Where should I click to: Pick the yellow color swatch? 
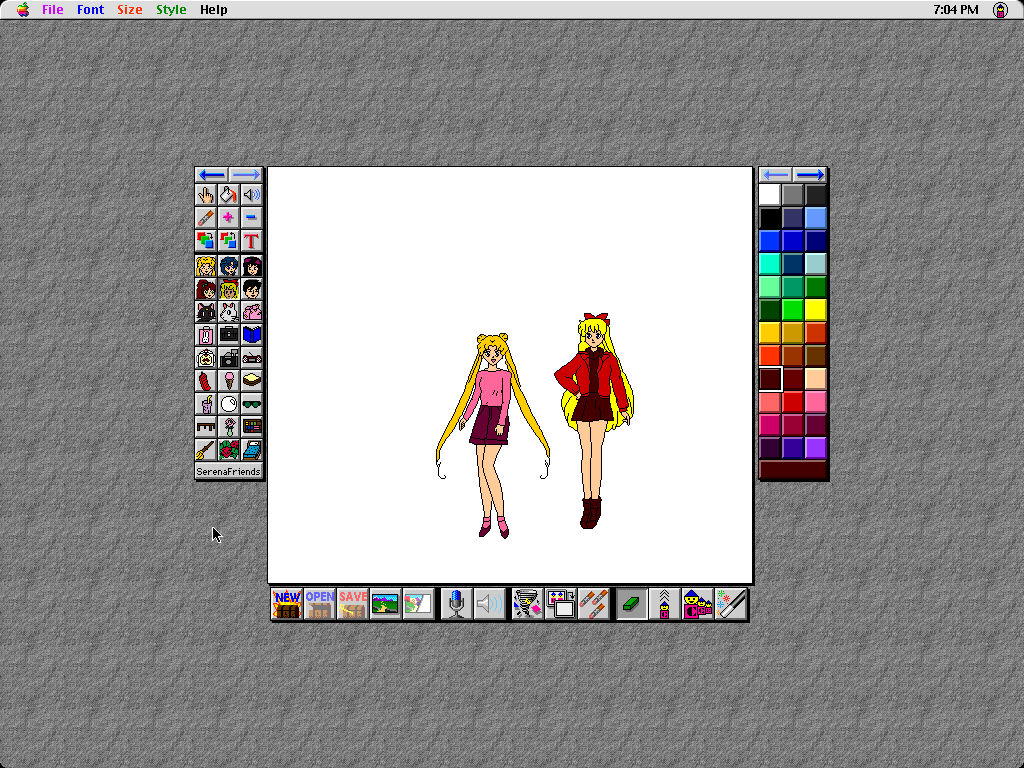[x=816, y=310]
